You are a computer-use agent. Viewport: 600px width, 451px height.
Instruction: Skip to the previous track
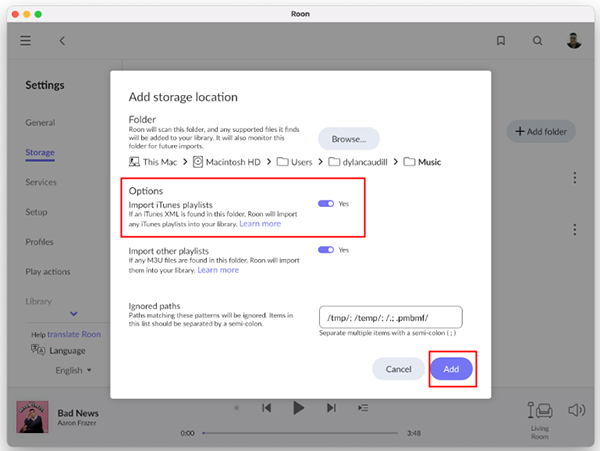pyautogui.click(x=266, y=408)
